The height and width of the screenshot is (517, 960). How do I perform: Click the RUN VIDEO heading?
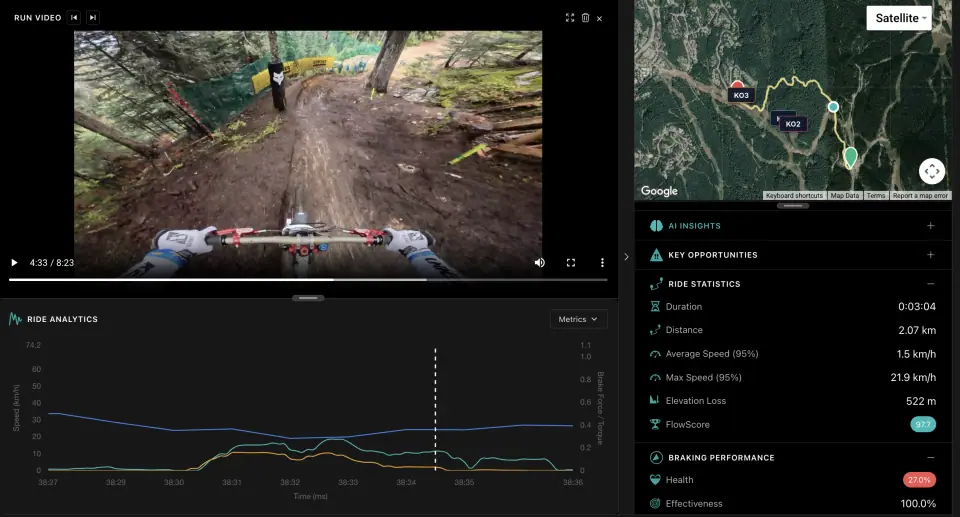[37, 18]
